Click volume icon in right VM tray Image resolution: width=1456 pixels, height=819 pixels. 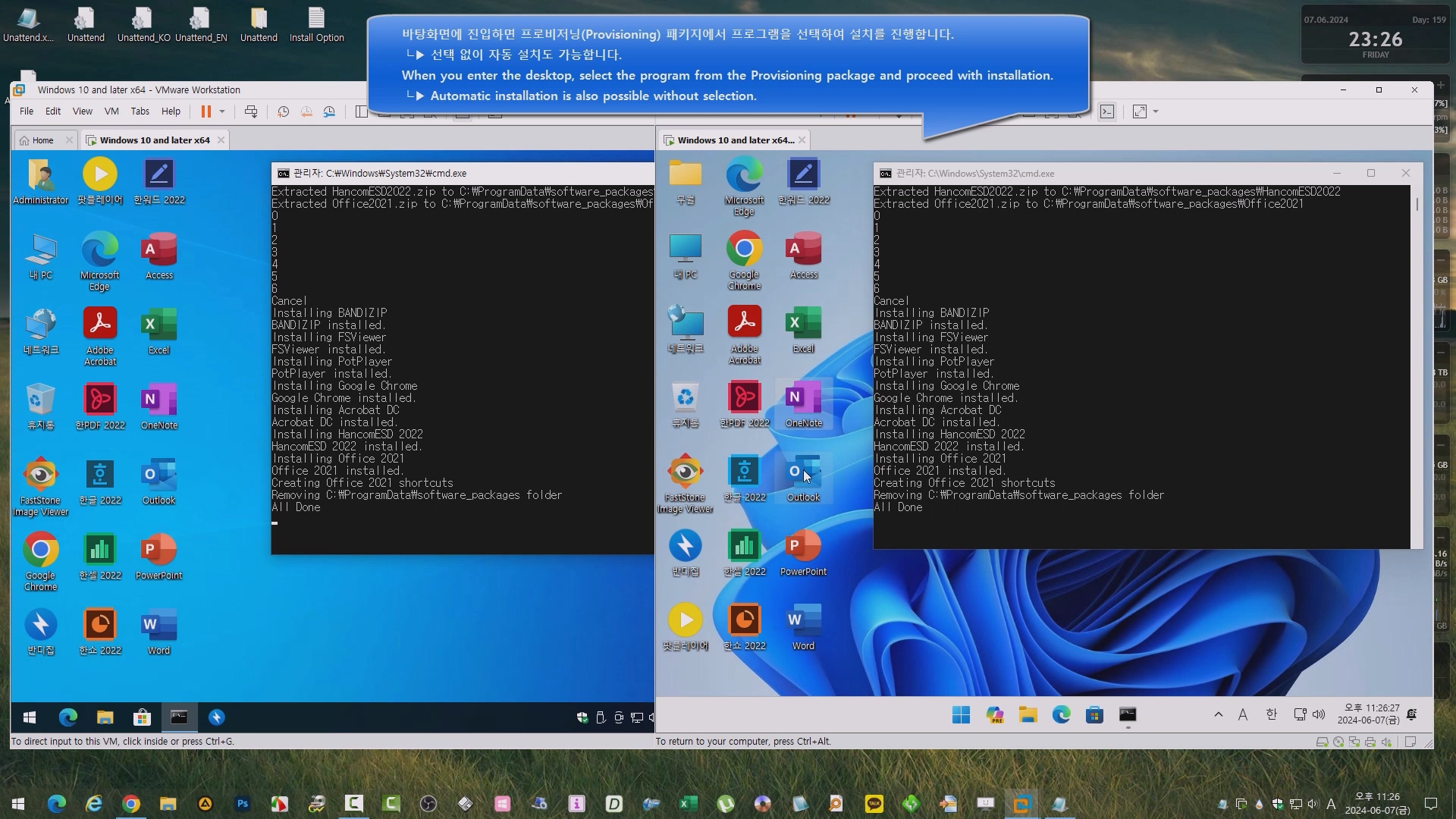(1319, 714)
